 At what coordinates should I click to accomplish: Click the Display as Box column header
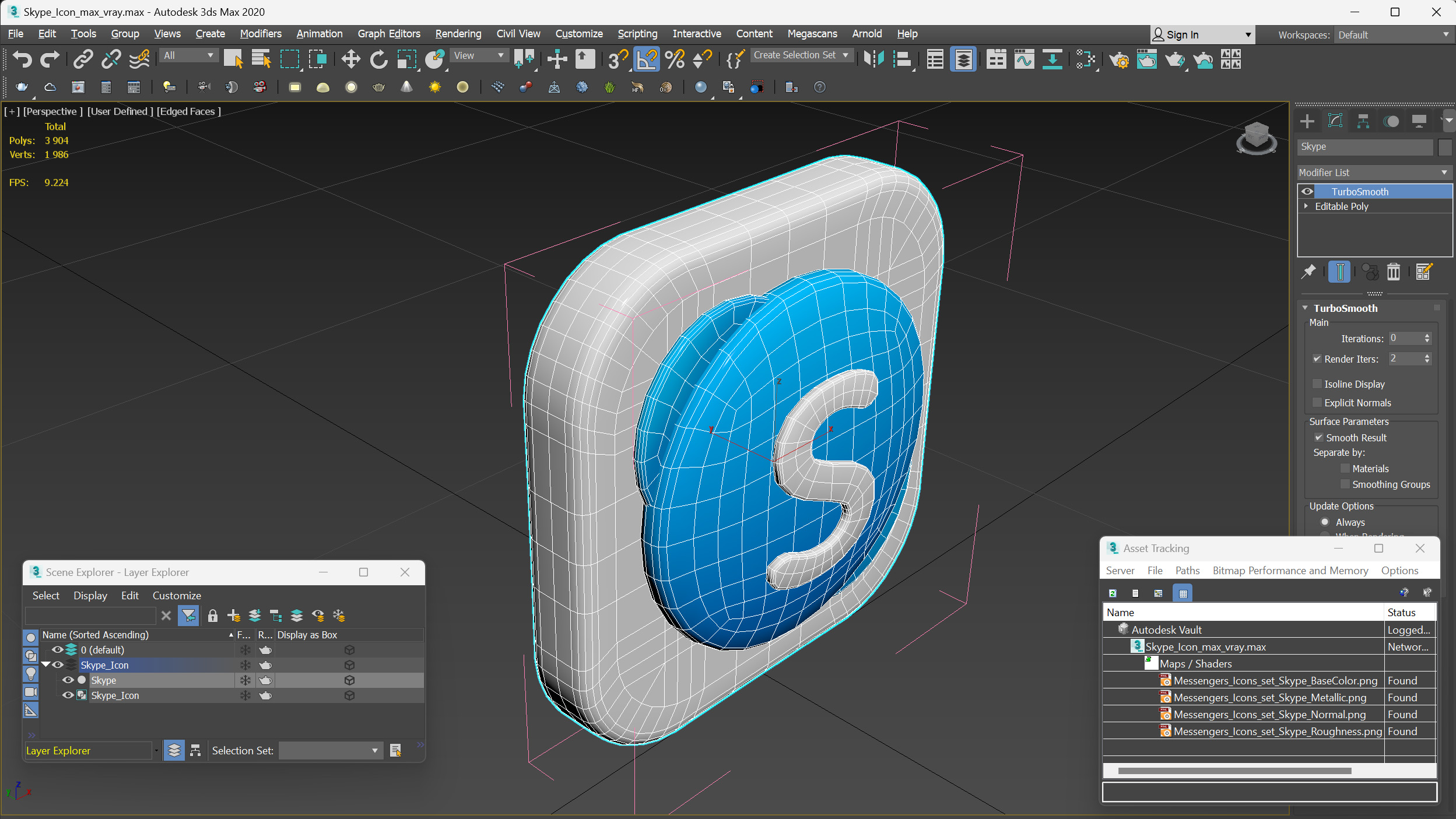(349, 635)
